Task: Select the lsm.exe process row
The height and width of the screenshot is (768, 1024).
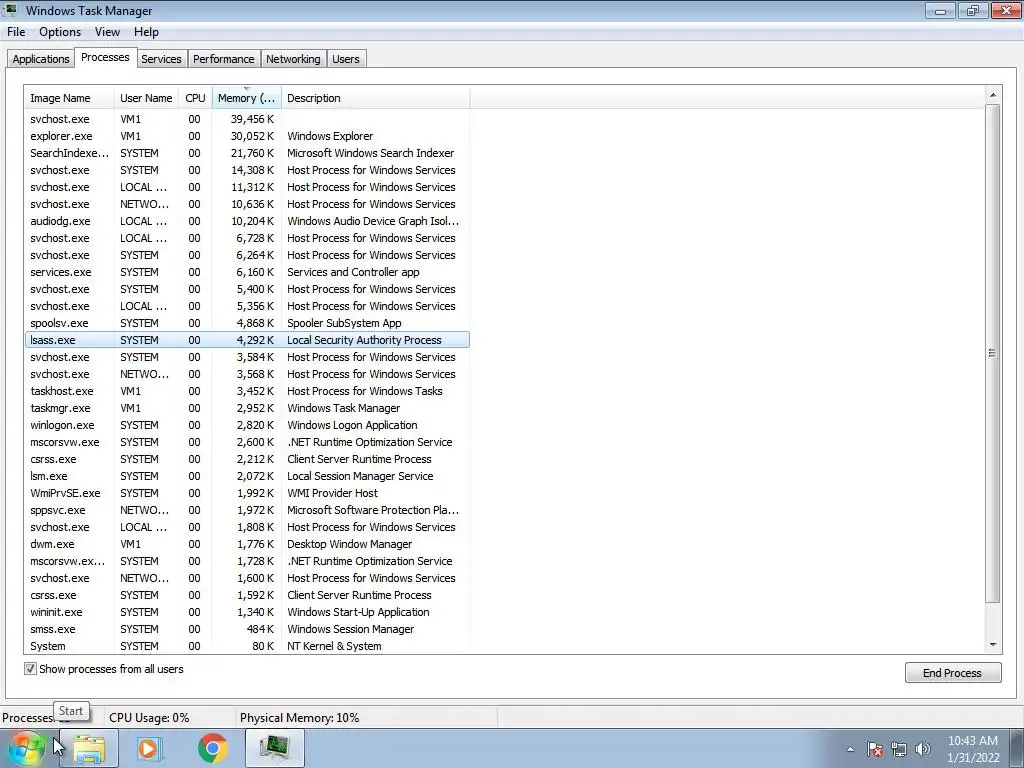Action: point(247,475)
